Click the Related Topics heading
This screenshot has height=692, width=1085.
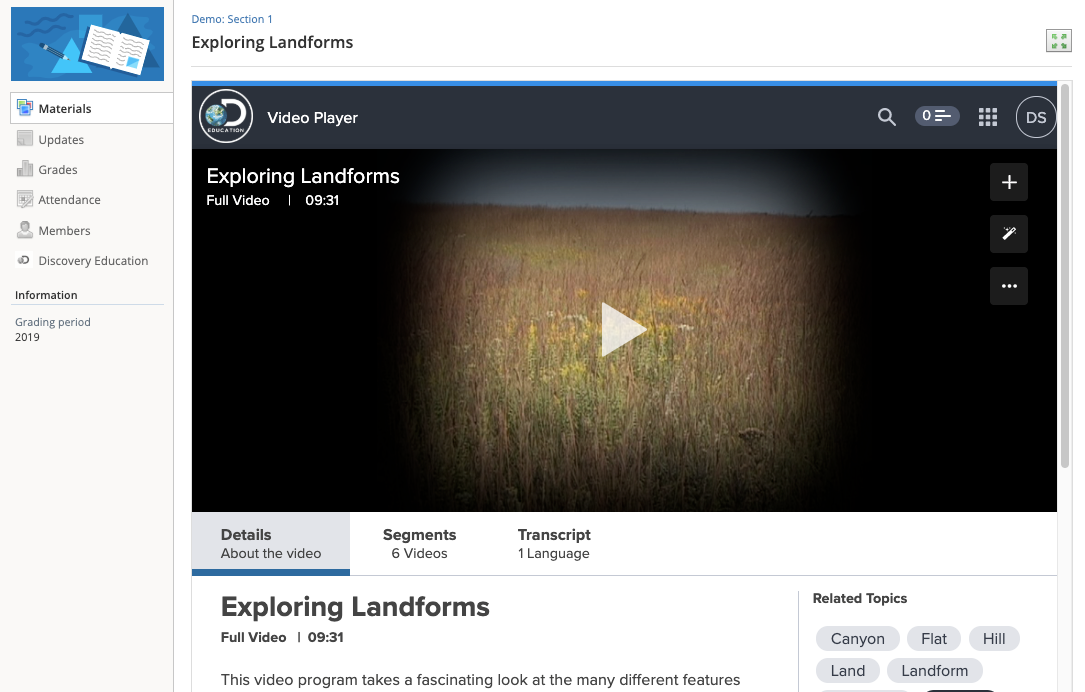click(859, 599)
